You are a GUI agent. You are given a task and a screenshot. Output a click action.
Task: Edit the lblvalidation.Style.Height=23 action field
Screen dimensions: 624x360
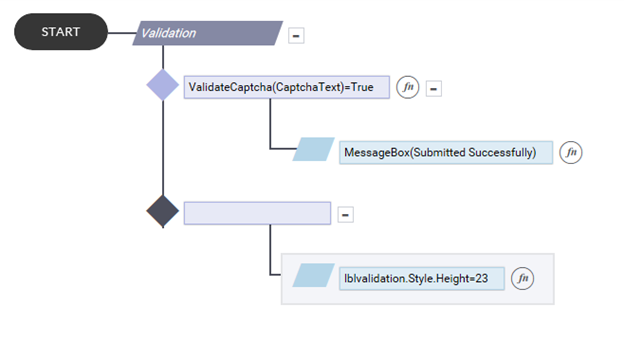pyautogui.click(x=422, y=278)
